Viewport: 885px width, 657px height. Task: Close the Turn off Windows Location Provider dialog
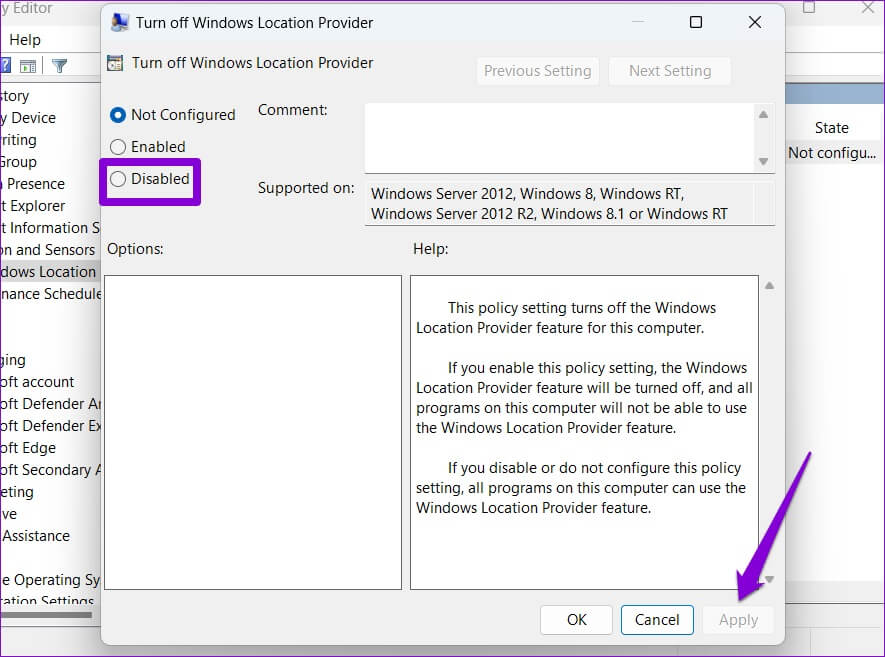[755, 22]
